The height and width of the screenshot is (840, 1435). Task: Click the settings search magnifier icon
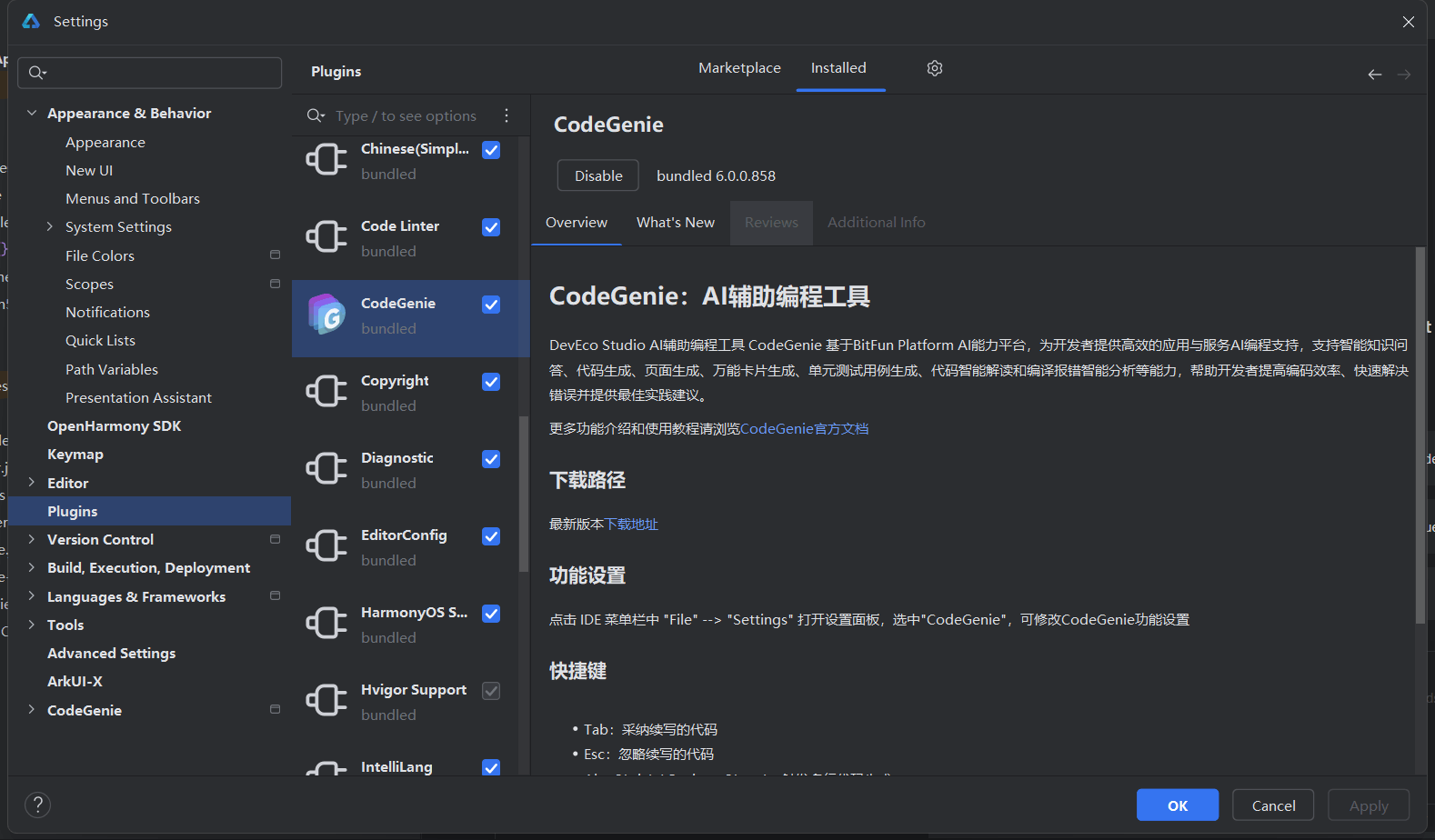36,73
